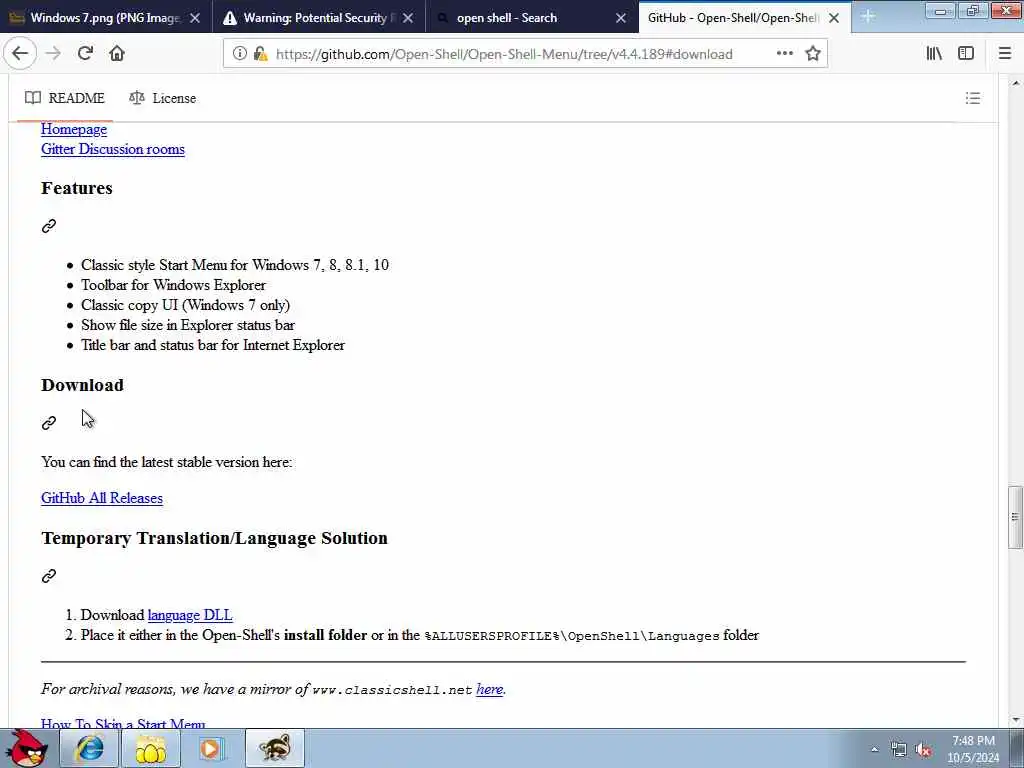Image resolution: width=1024 pixels, height=768 pixels.
Task: Open Firefox hamburger menu
Action: pyautogui.click(x=1005, y=54)
